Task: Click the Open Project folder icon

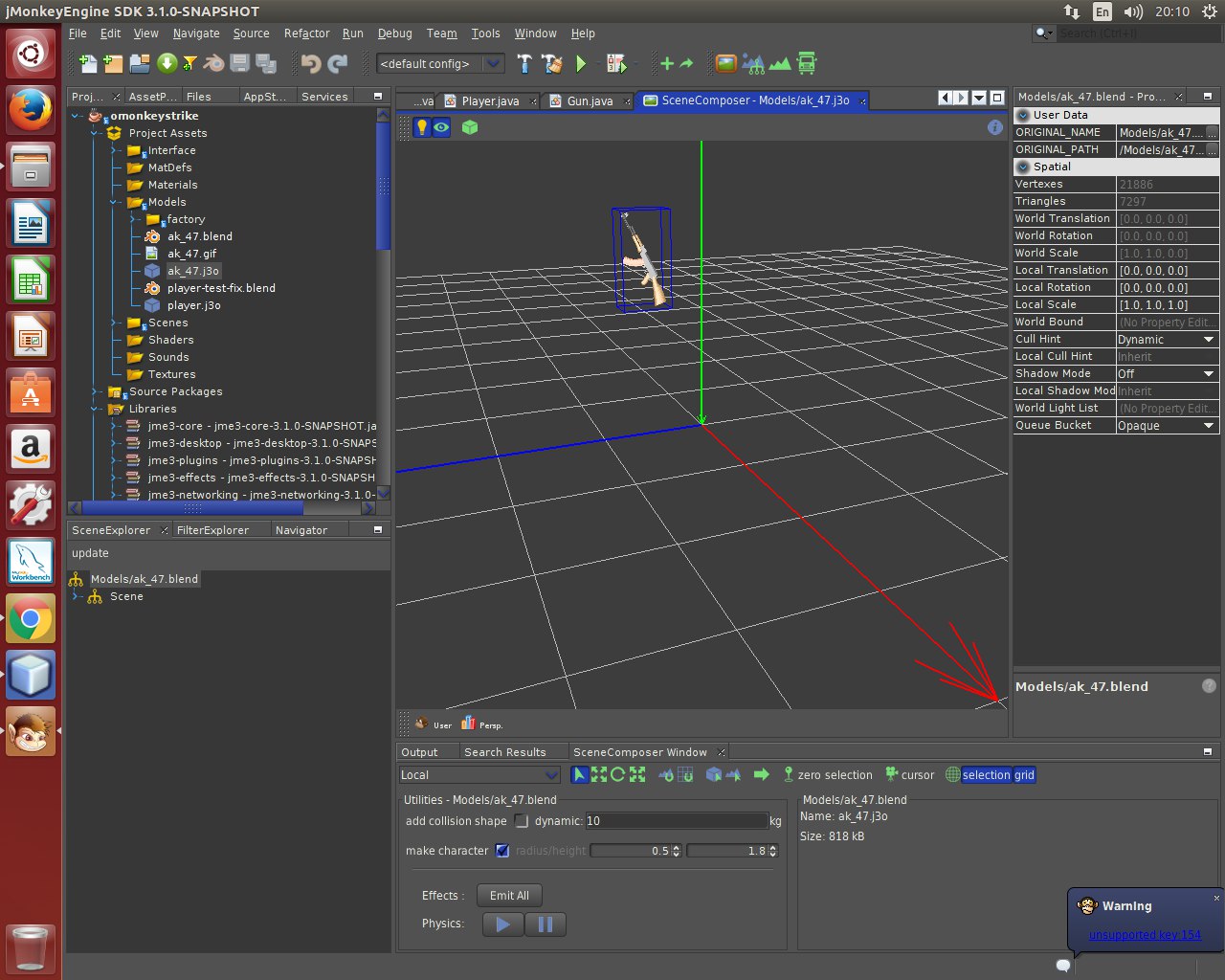Action: pos(140,64)
